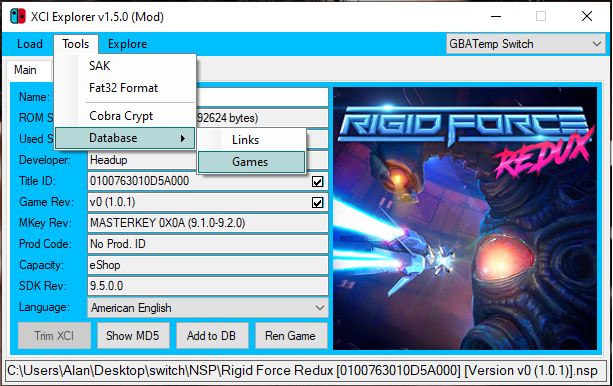This screenshot has width=613, height=386.
Task: Expand the Database submenu arrow
Action: click(x=183, y=138)
